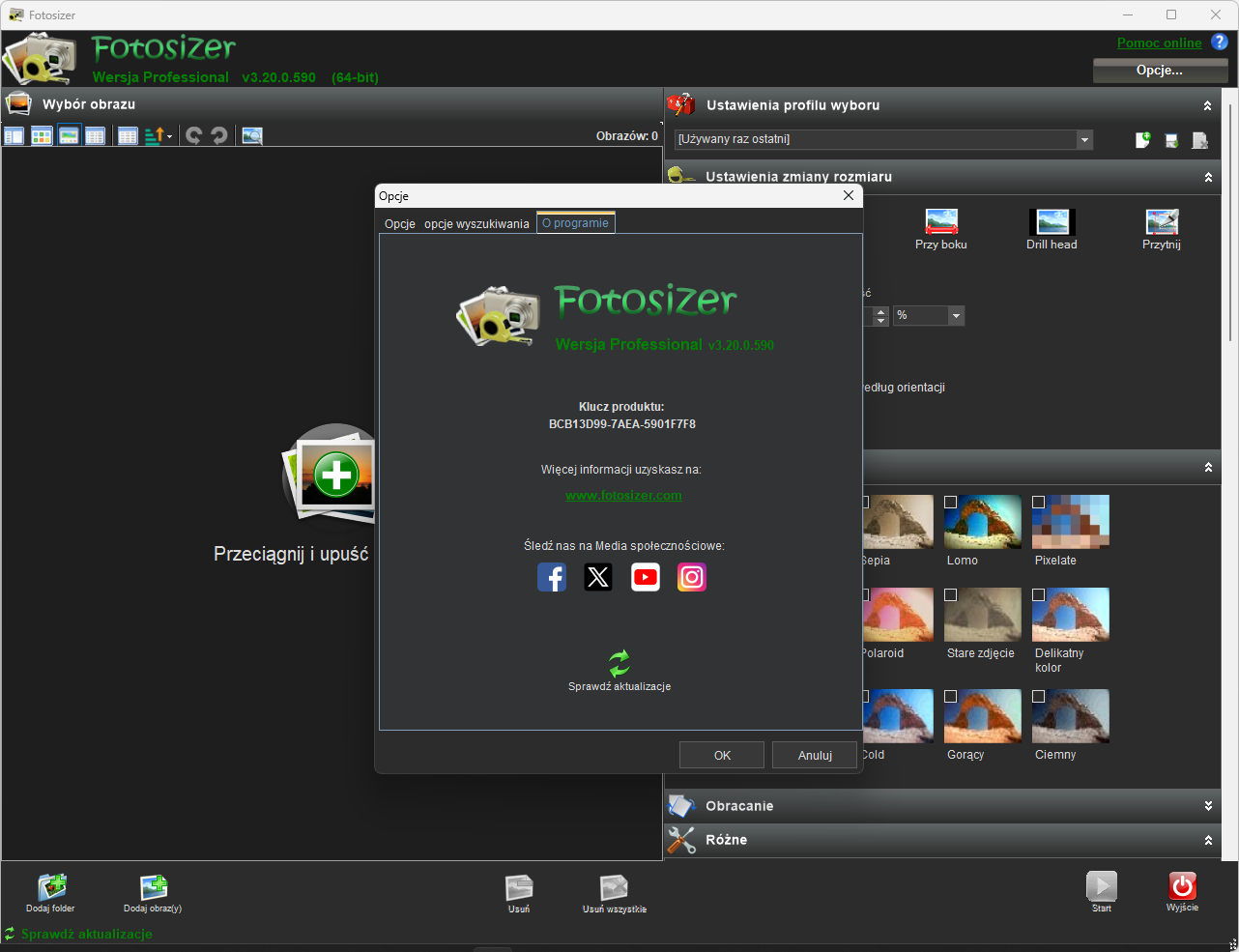The width and height of the screenshot is (1239, 952).
Task: Open the Instagram social icon
Action: click(692, 577)
